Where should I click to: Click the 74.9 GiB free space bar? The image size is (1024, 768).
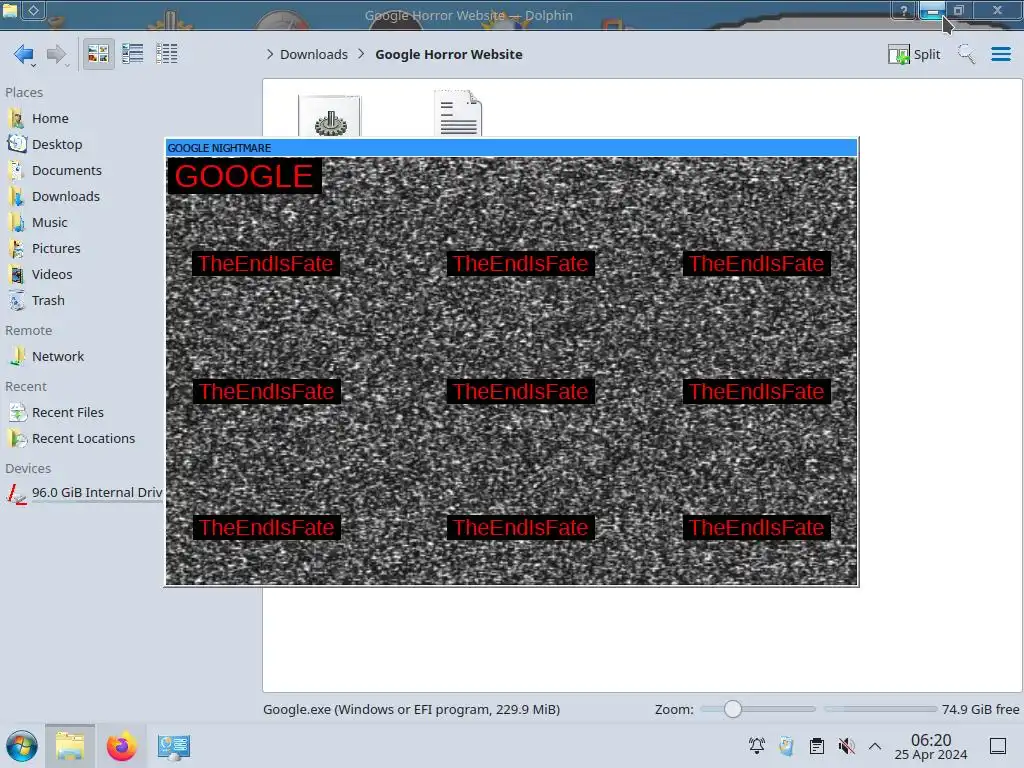[880, 709]
